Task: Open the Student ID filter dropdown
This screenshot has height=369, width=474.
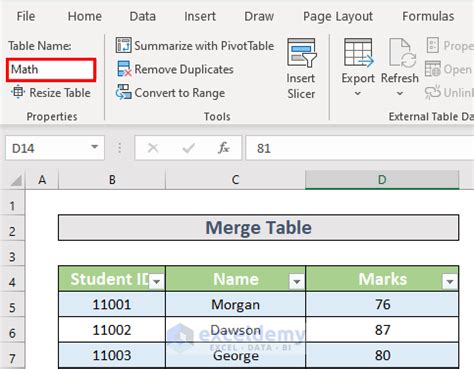Action: [x=156, y=282]
